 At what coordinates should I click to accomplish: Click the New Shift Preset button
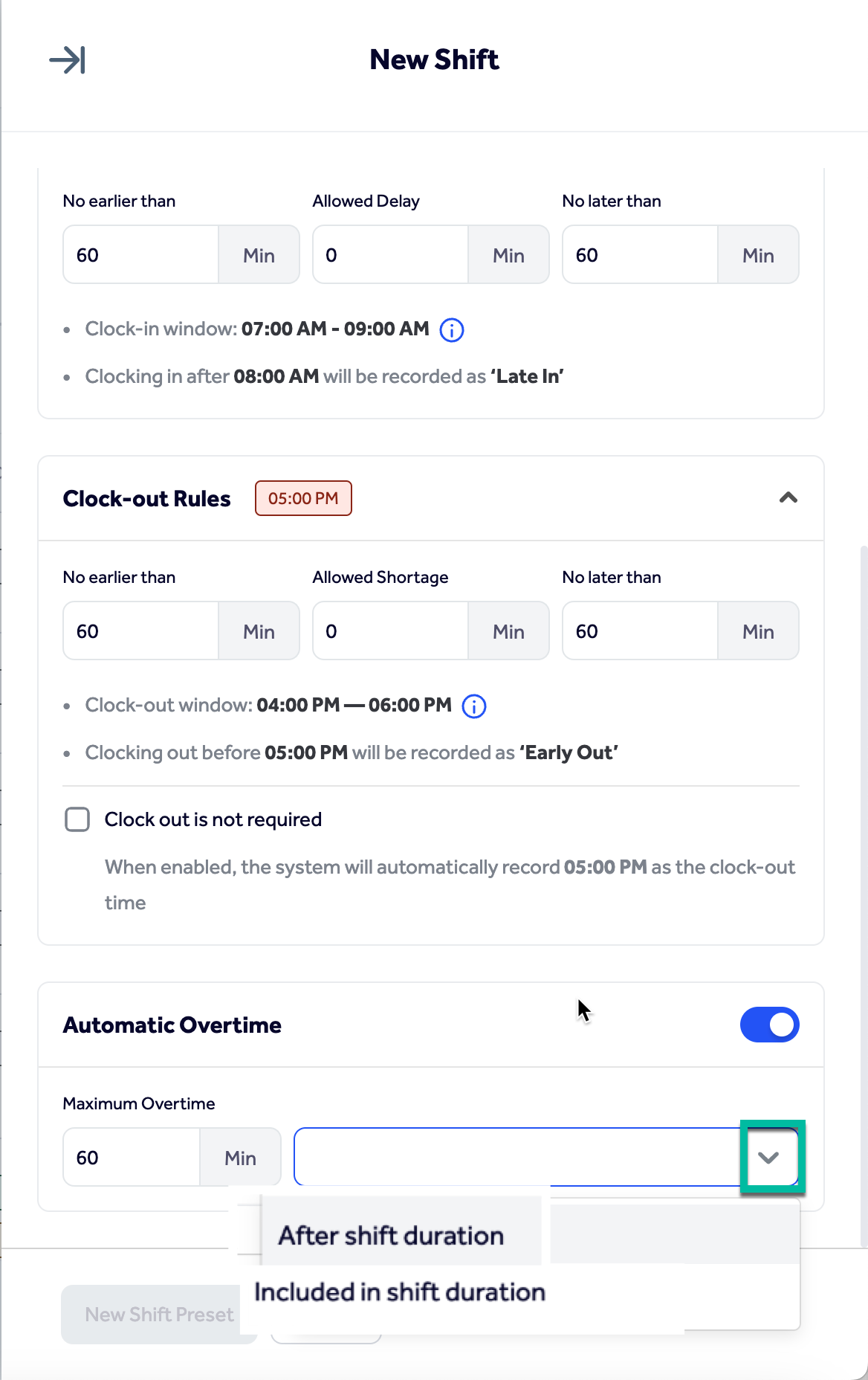pyautogui.click(x=158, y=1313)
